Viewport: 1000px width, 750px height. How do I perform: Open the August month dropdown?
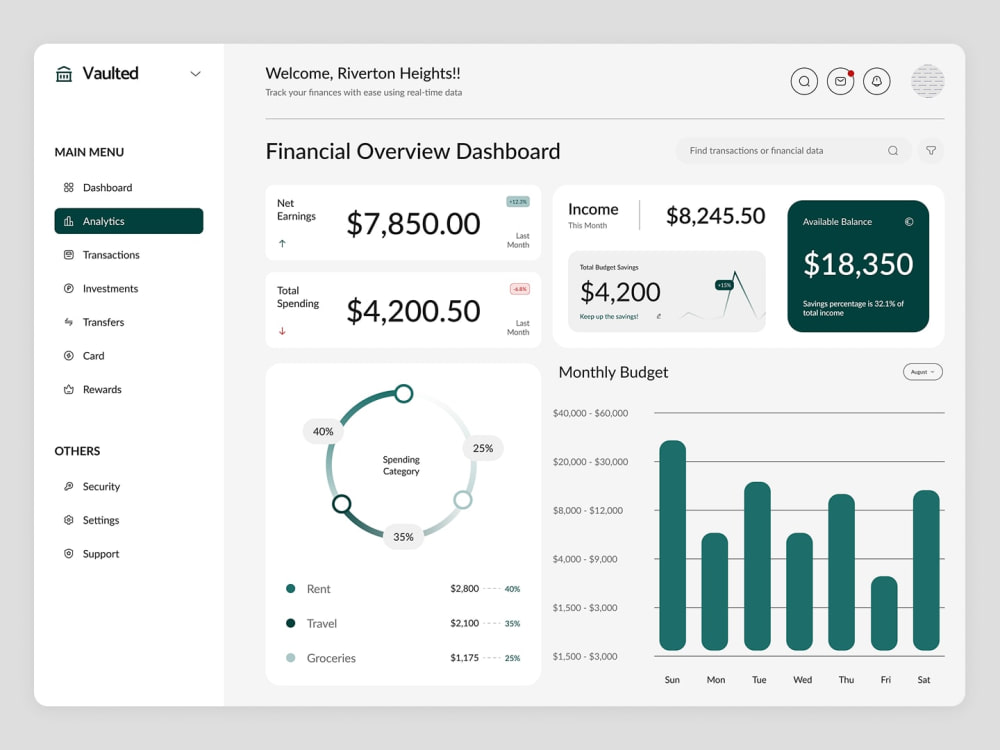point(922,372)
